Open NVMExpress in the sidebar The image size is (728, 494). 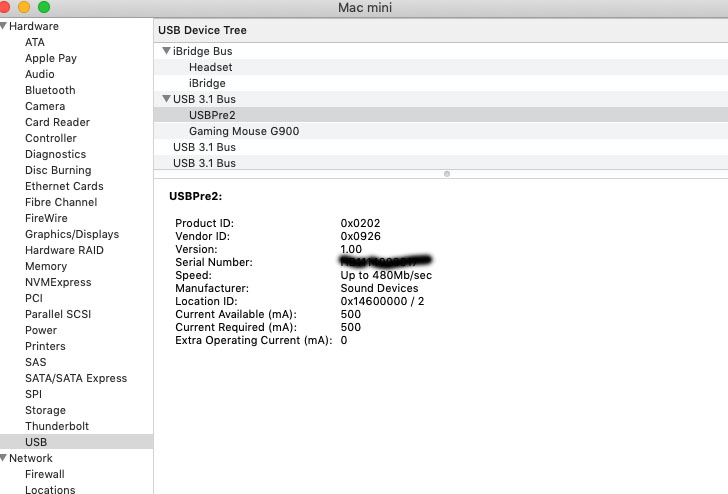[58, 282]
